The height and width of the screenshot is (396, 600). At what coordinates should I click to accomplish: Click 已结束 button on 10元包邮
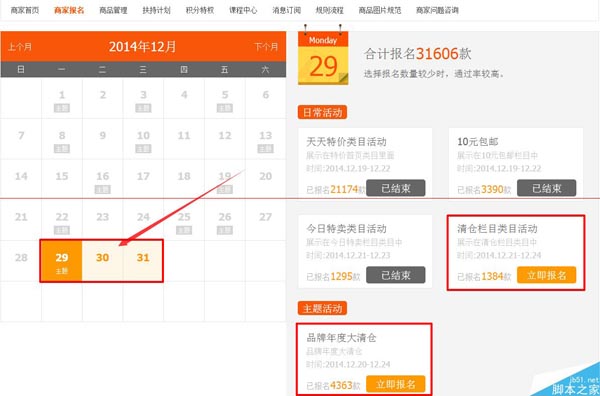[x=546, y=188]
